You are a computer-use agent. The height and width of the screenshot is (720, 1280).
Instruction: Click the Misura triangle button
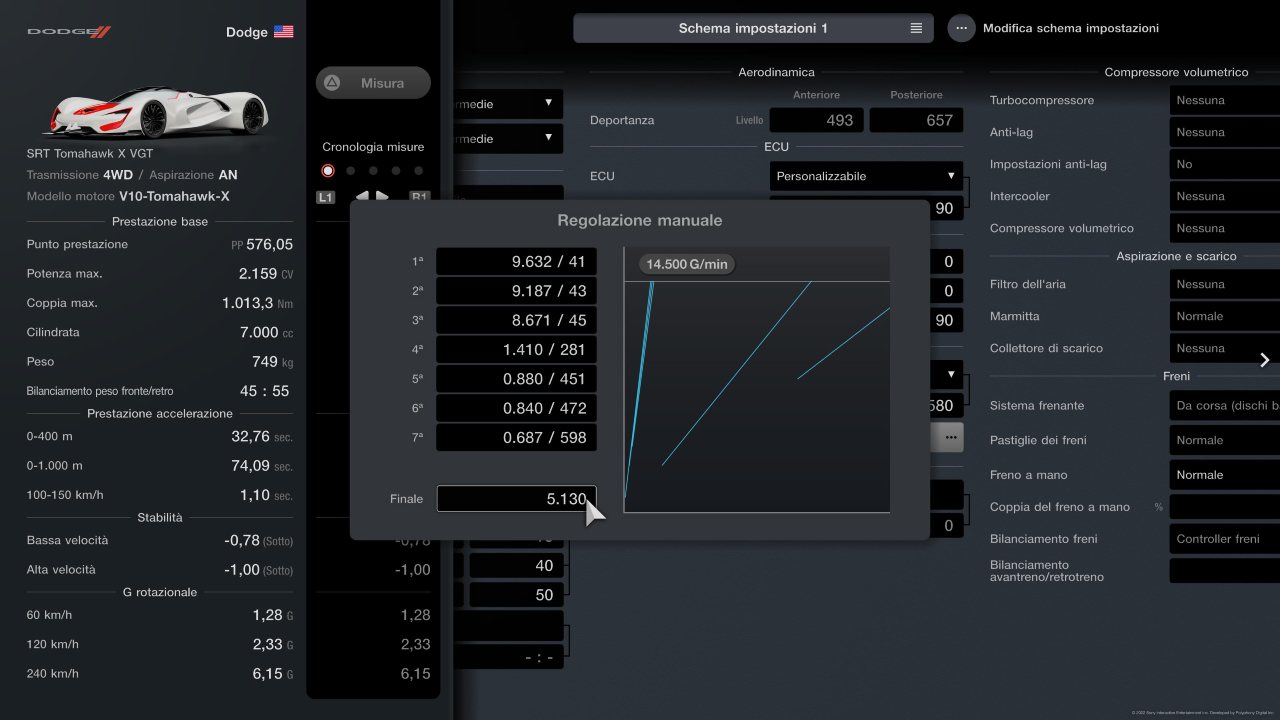point(373,83)
